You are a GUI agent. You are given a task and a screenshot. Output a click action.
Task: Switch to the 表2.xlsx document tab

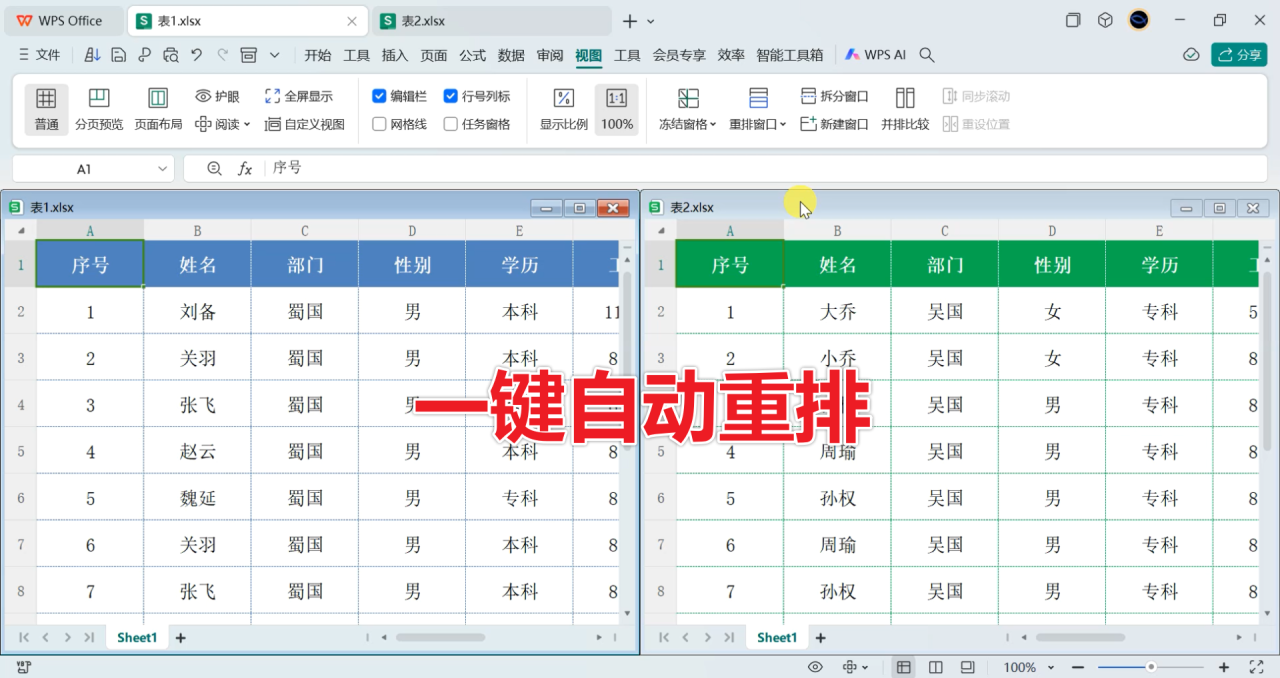(x=491, y=21)
